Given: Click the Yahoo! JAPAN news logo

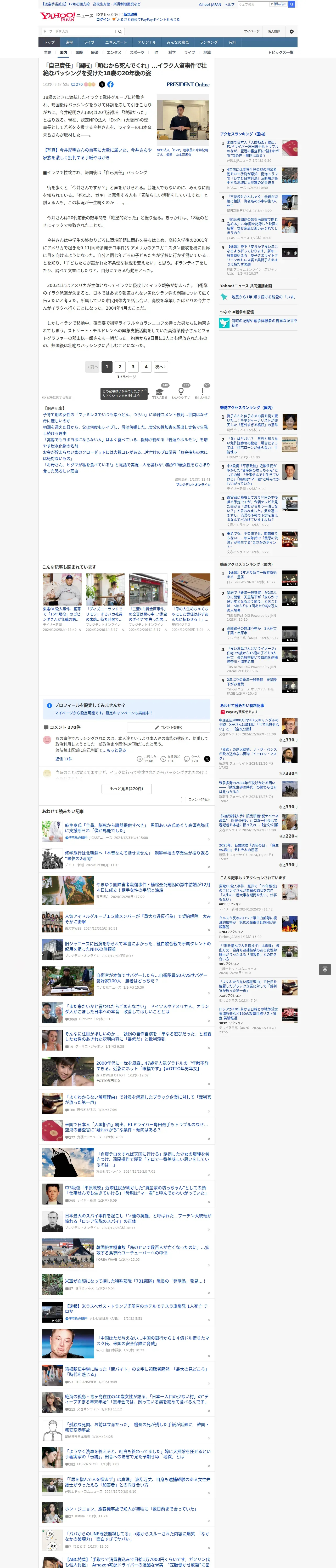Looking at the screenshot, I should (x=66, y=16).
